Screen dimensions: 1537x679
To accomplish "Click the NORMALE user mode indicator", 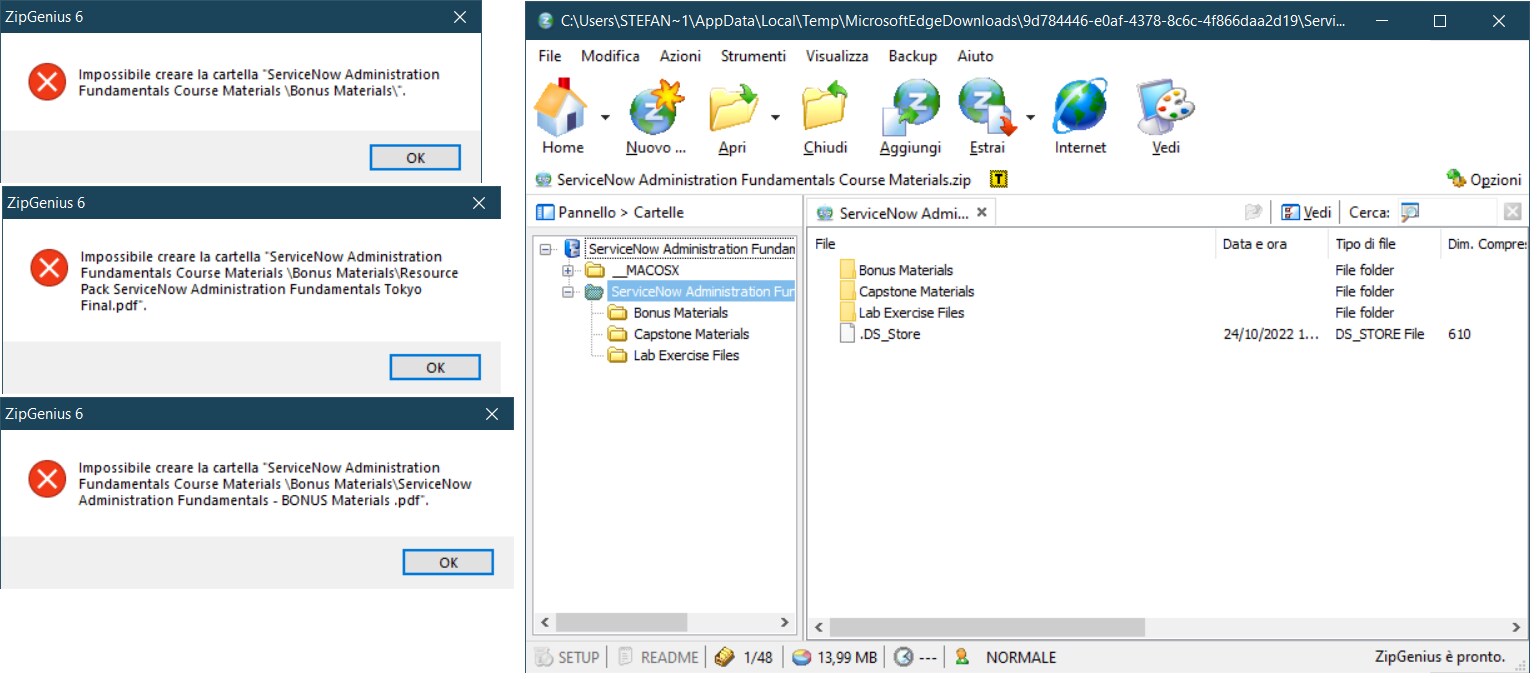I will (1005, 657).
